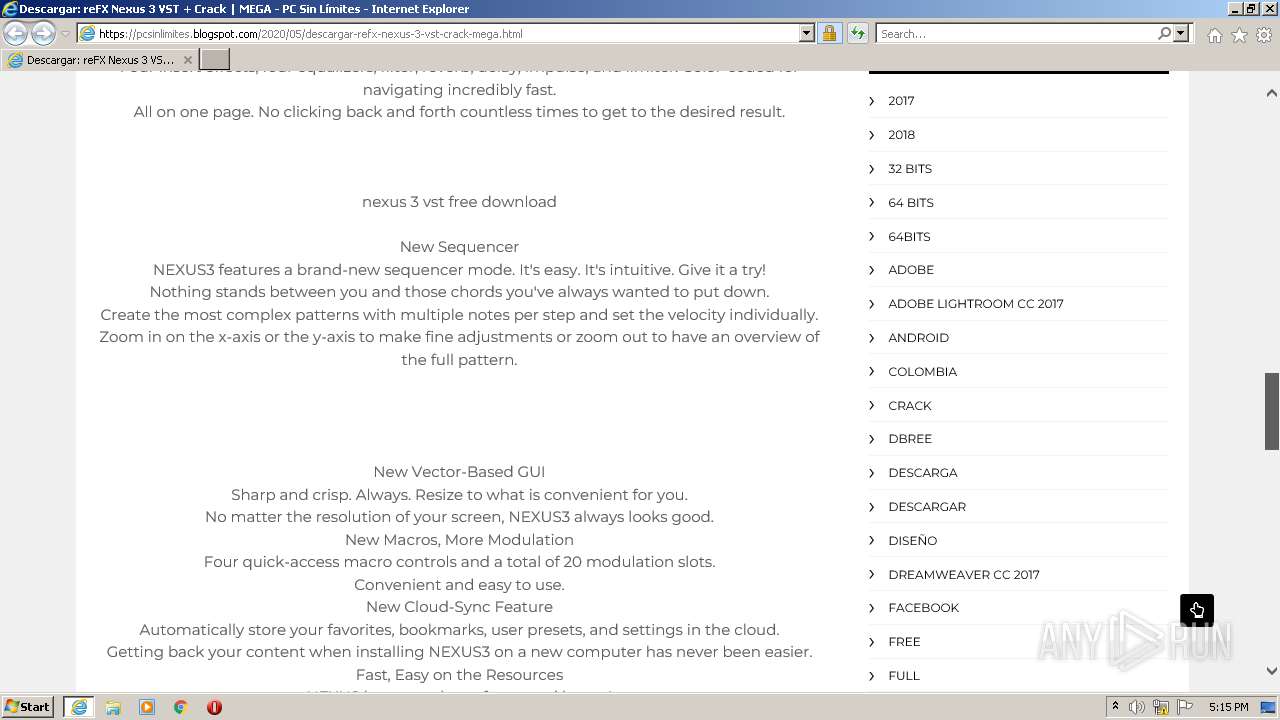Open the FREE label
Screen dimensions: 1280x720
[904, 642]
